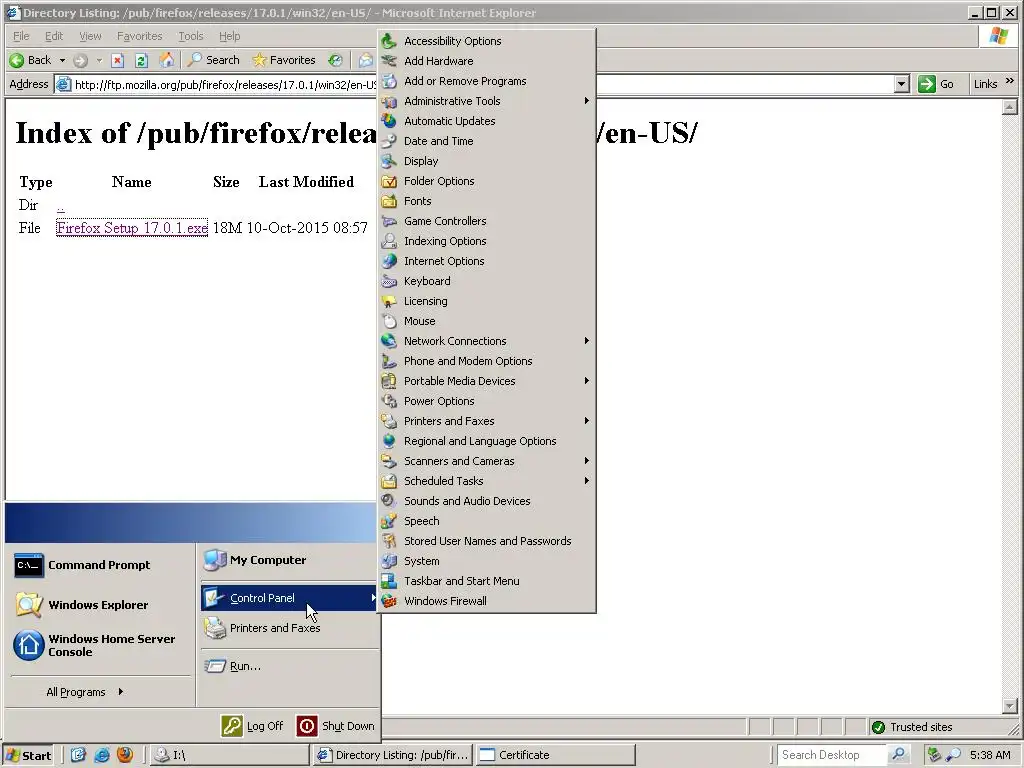The image size is (1024, 768).
Task: Click the Log Off button
Action: (253, 726)
